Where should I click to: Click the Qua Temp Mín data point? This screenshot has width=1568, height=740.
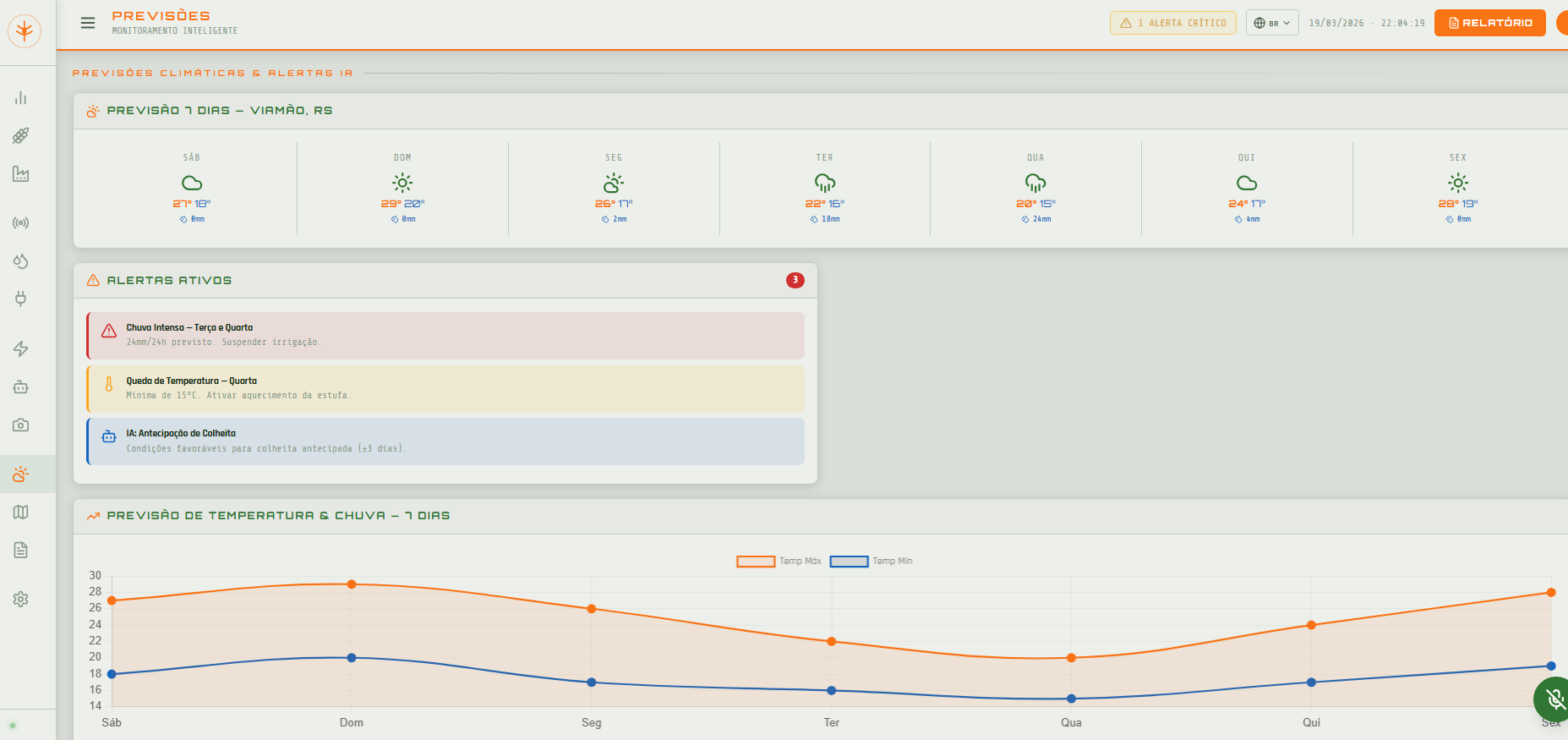[1072, 699]
